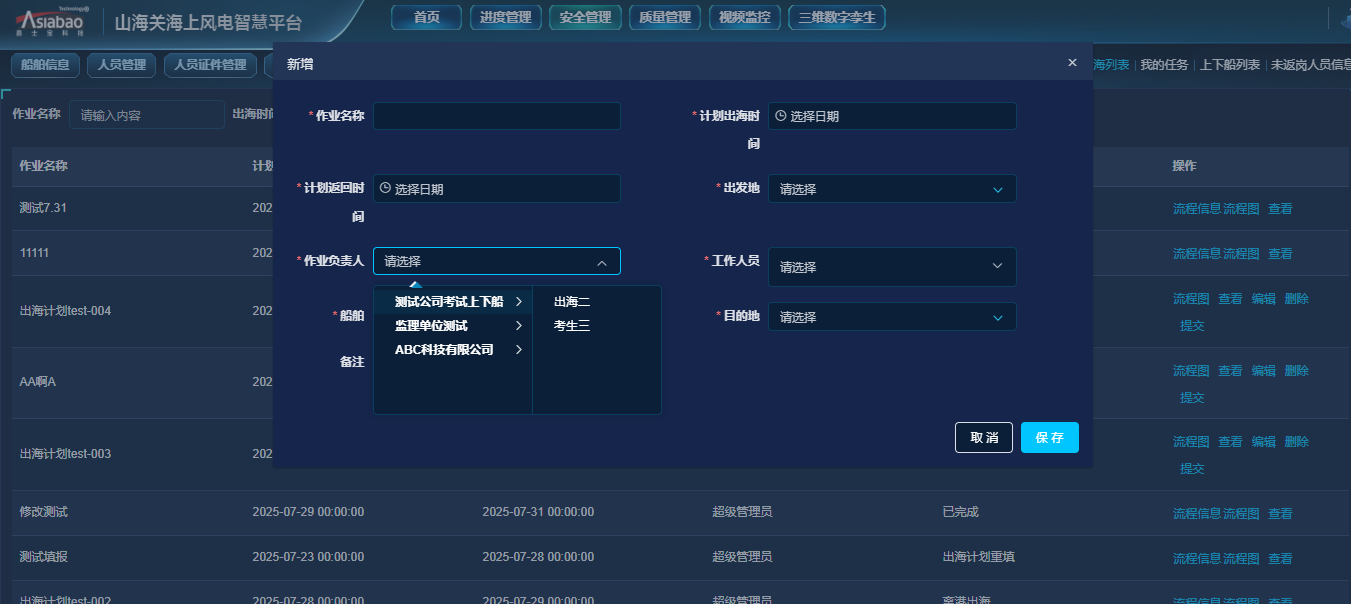Image resolution: width=1351 pixels, height=604 pixels.
Task: Click 查看 for 出海计划test-003
Action: click(x=1230, y=442)
